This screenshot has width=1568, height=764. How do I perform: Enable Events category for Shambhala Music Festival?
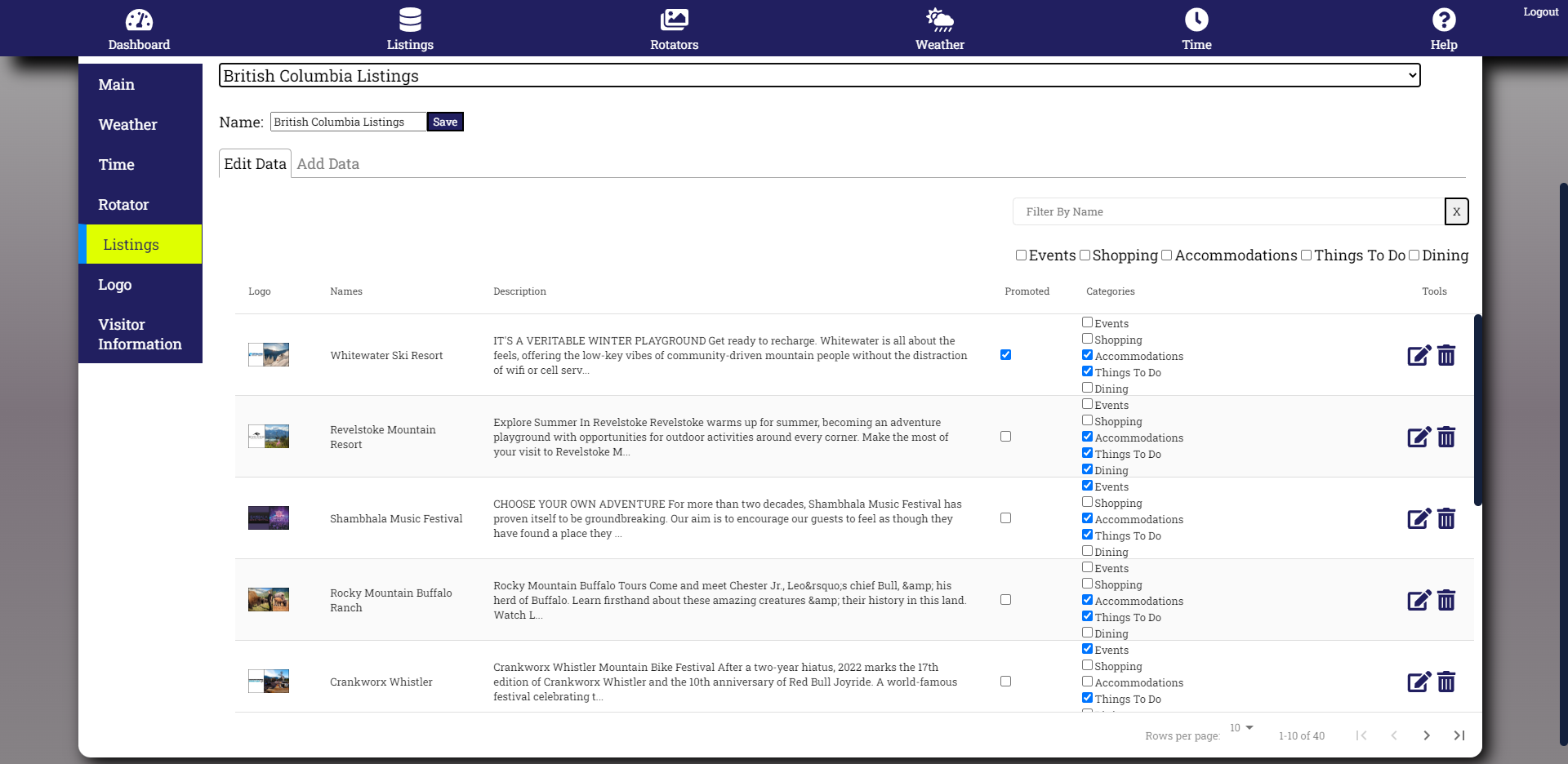pyautogui.click(x=1087, y=485)
